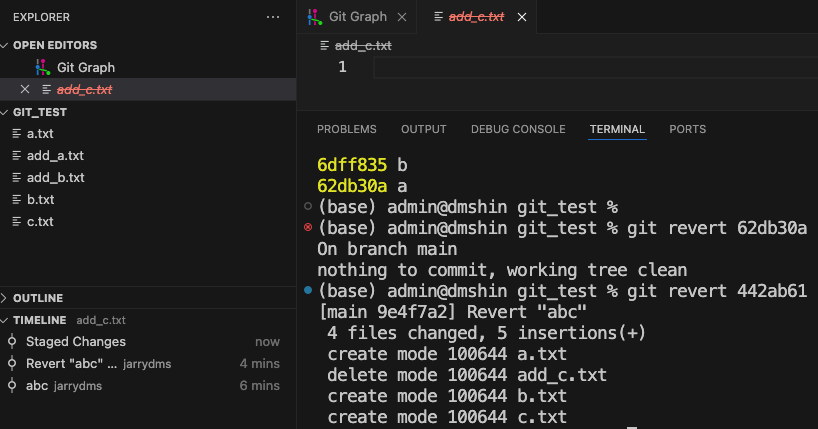The image size is (818, 429).
Task: Select Revert "abc" timeline entry
Action: click(148, 363)
